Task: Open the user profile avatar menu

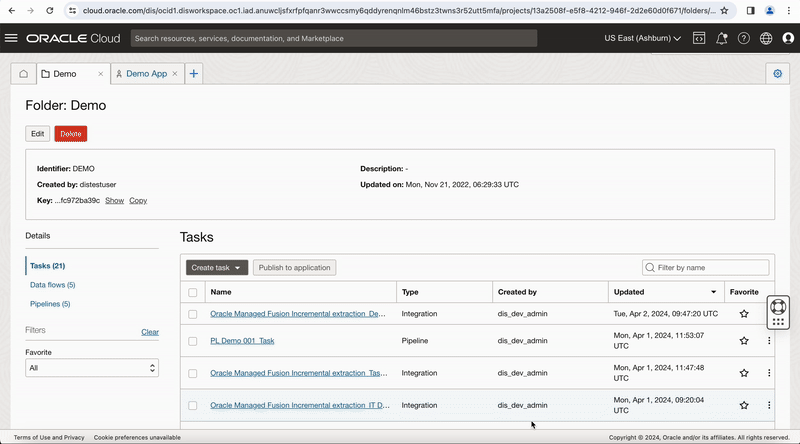Action: click(788, 38)
